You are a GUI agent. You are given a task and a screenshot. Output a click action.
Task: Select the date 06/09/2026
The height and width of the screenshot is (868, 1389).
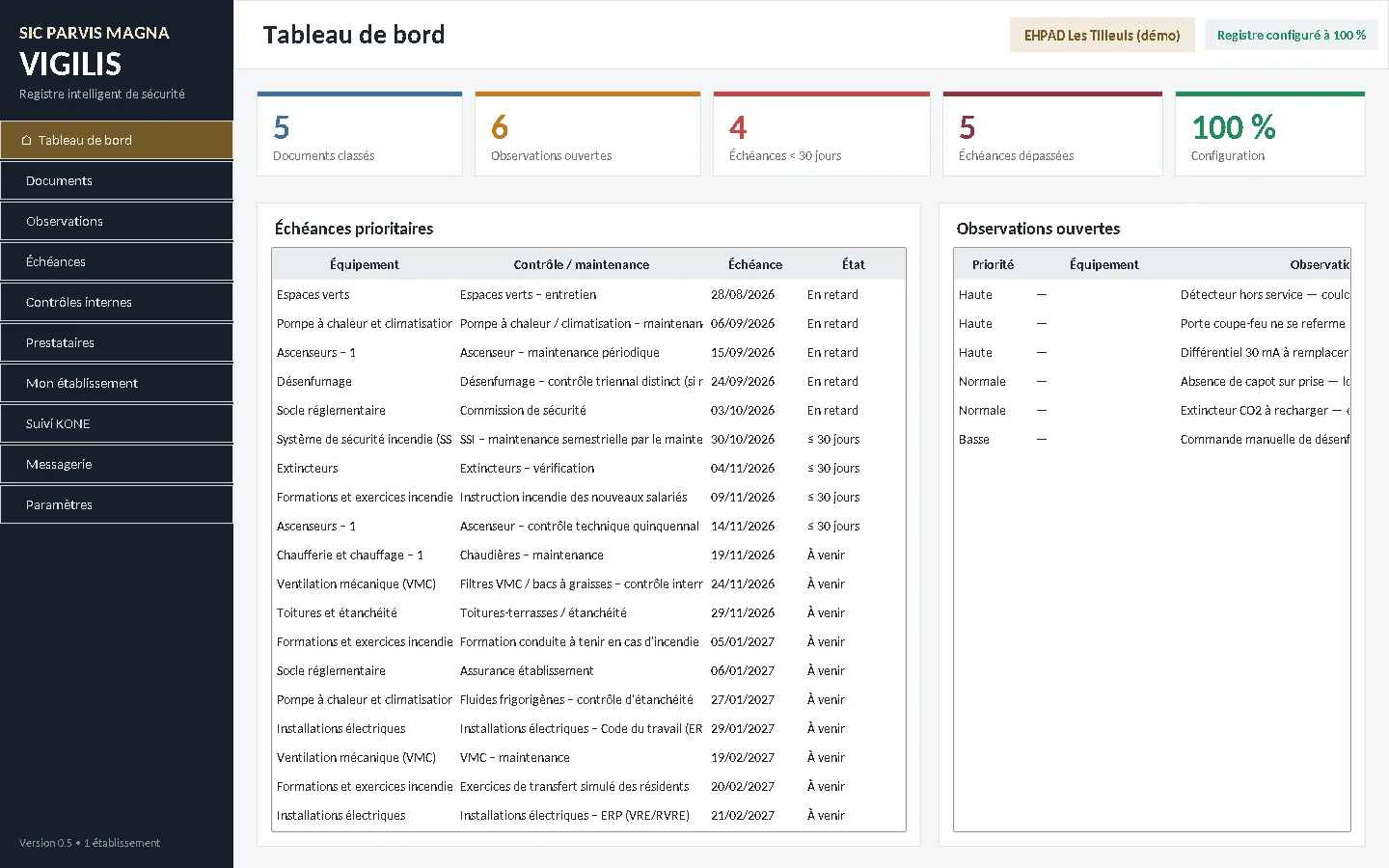(x=743, y=323)
